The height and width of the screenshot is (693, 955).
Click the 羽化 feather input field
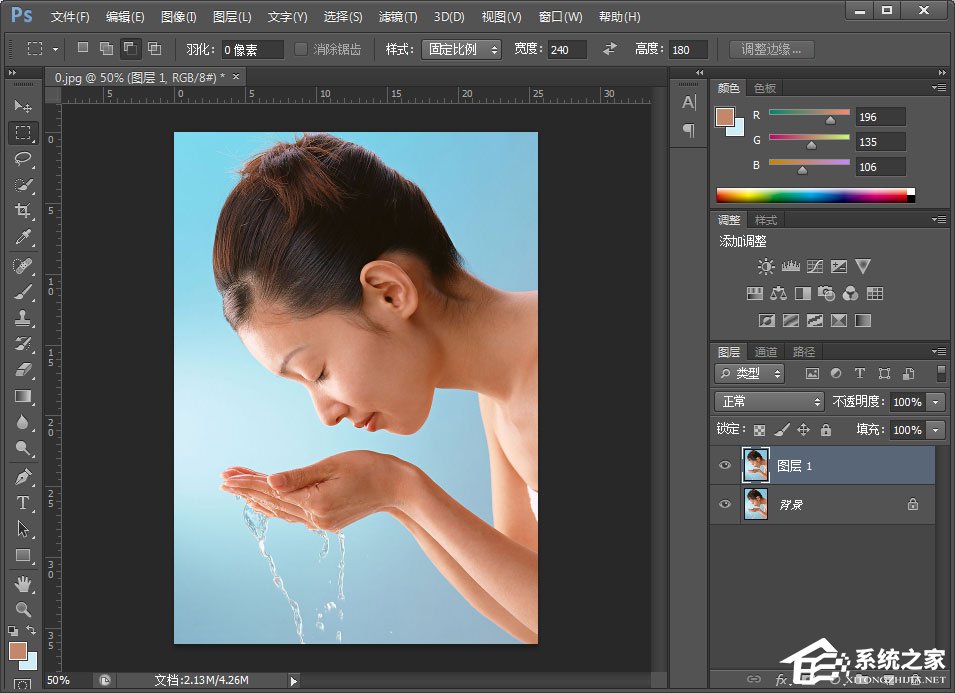252,49
